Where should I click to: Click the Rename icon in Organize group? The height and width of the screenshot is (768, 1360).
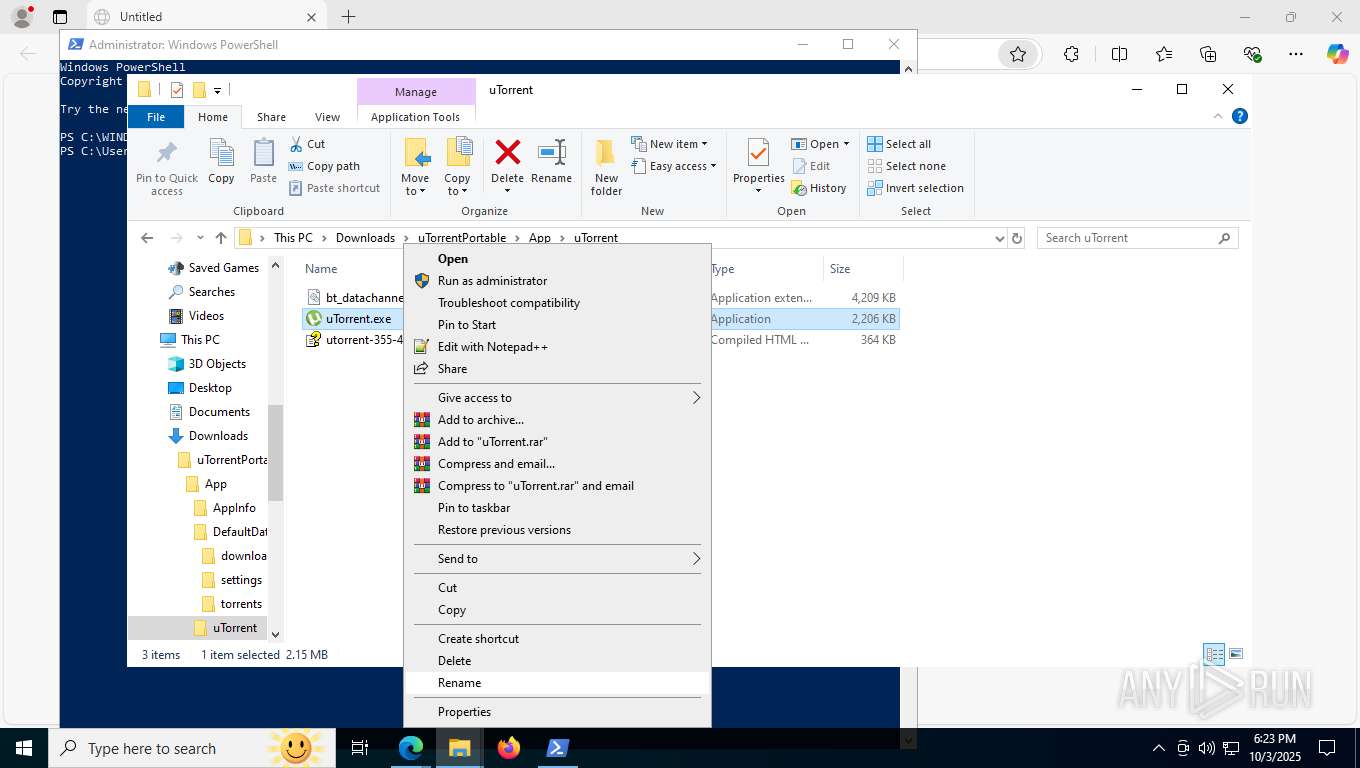[552, 153]
